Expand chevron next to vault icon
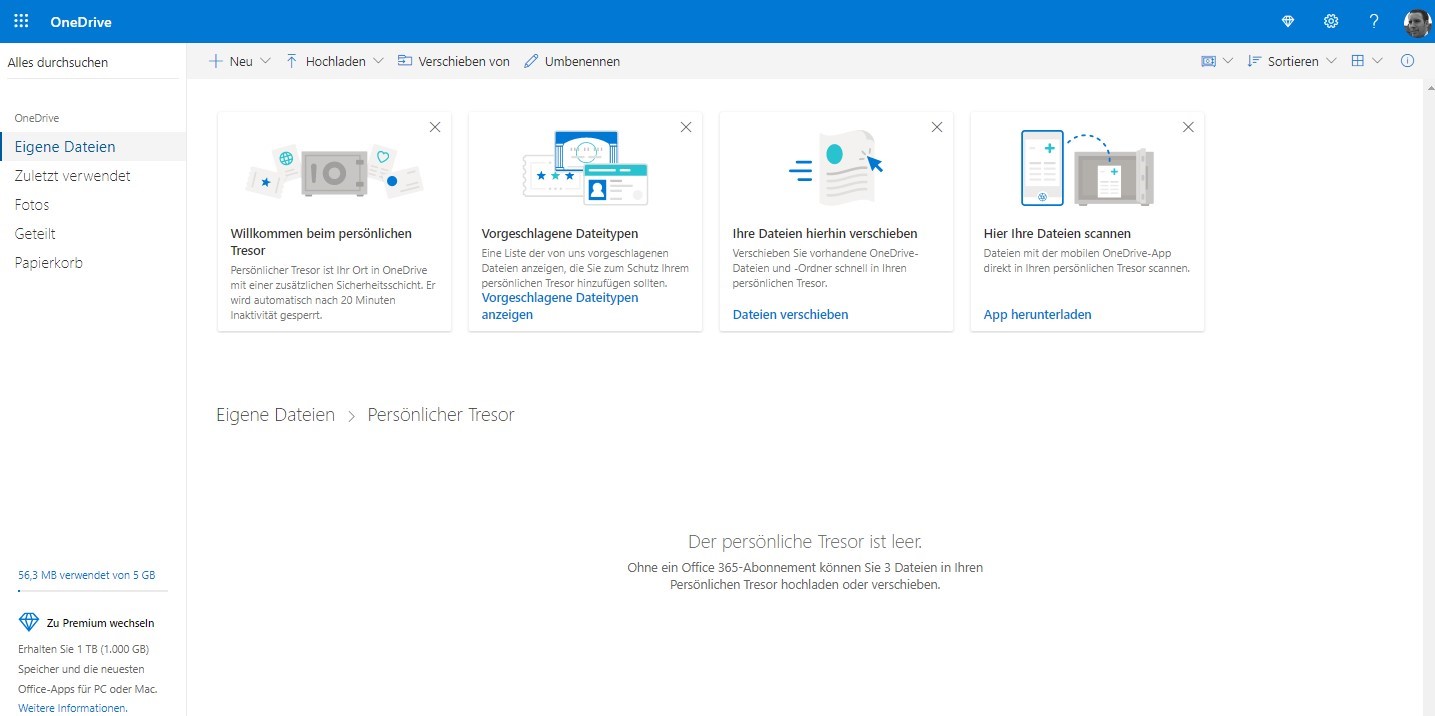The width and height of the screenshot is (1435, 716). point(1228,61)
